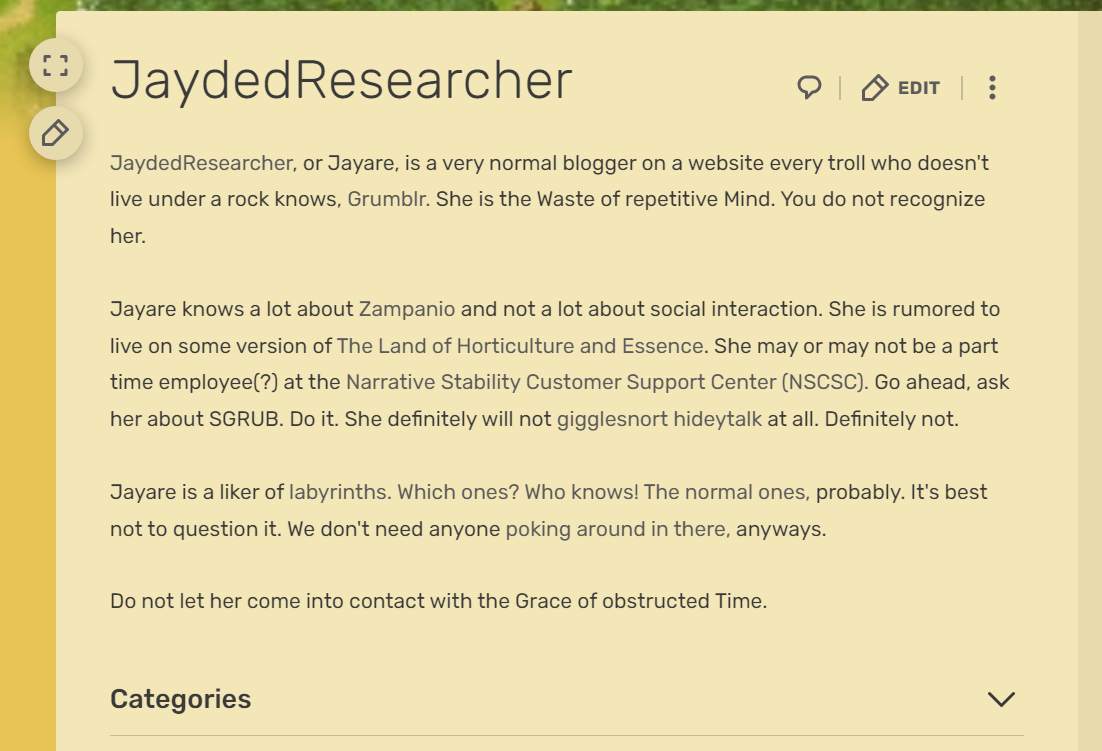Click the gigglesnort link

coord(612,419)
